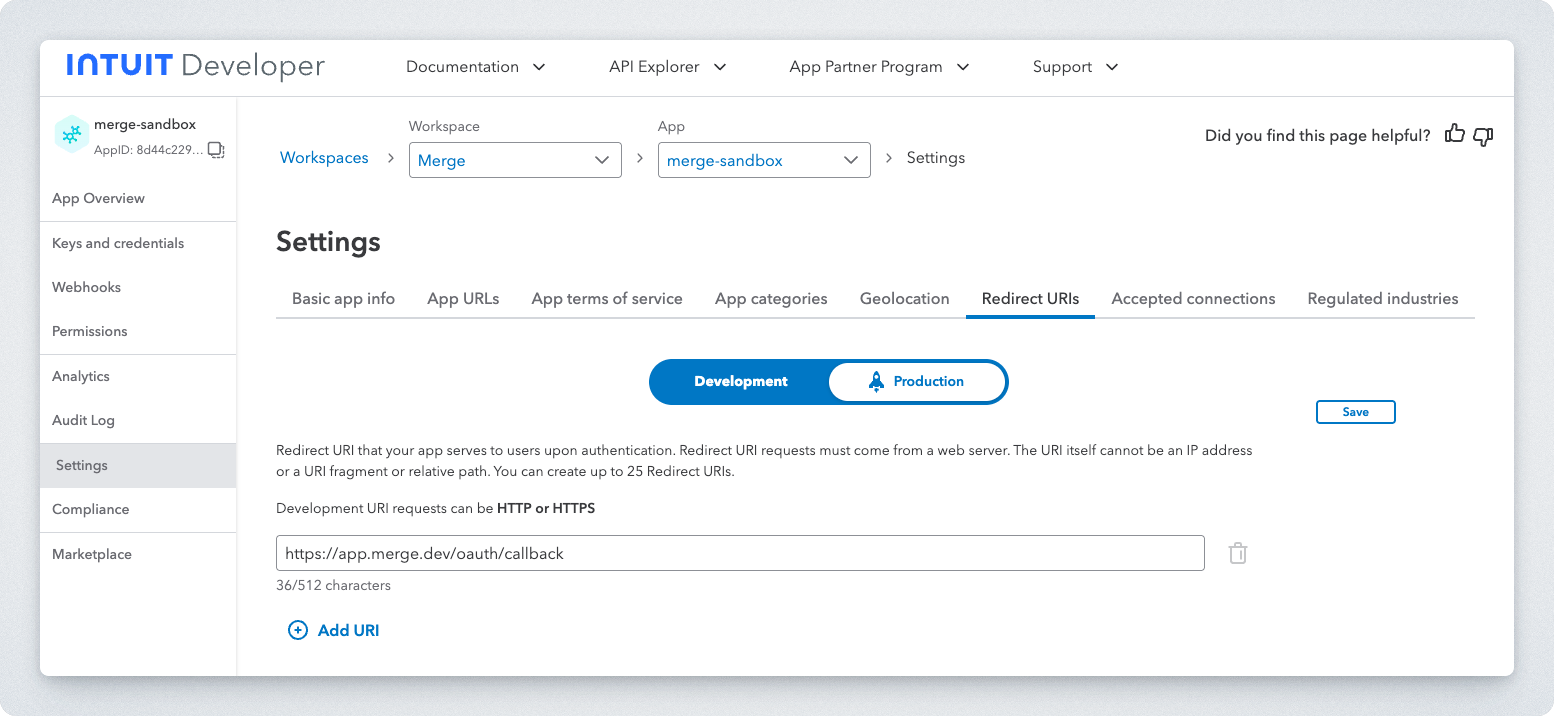Switch to the Accepted connections tab
The width and height of the screenshot is (1554, 716).
pos(1193,298)
